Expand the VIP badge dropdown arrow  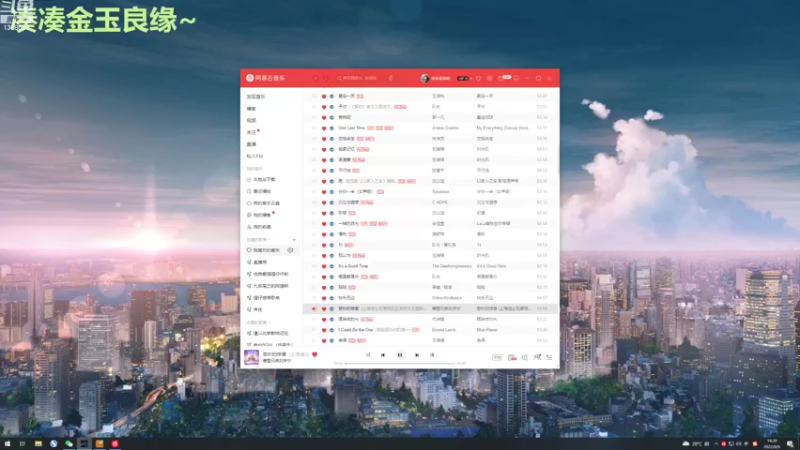[471, 79]
